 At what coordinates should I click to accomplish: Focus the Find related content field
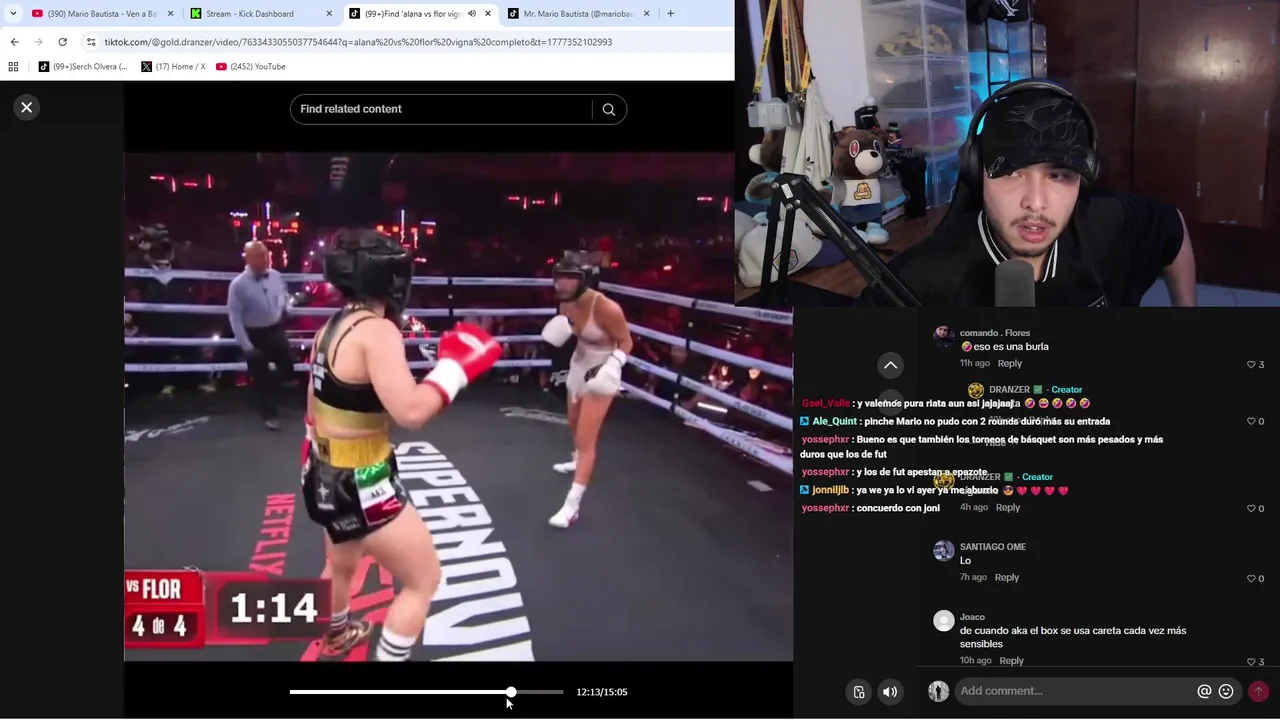(x=442, y=109)
